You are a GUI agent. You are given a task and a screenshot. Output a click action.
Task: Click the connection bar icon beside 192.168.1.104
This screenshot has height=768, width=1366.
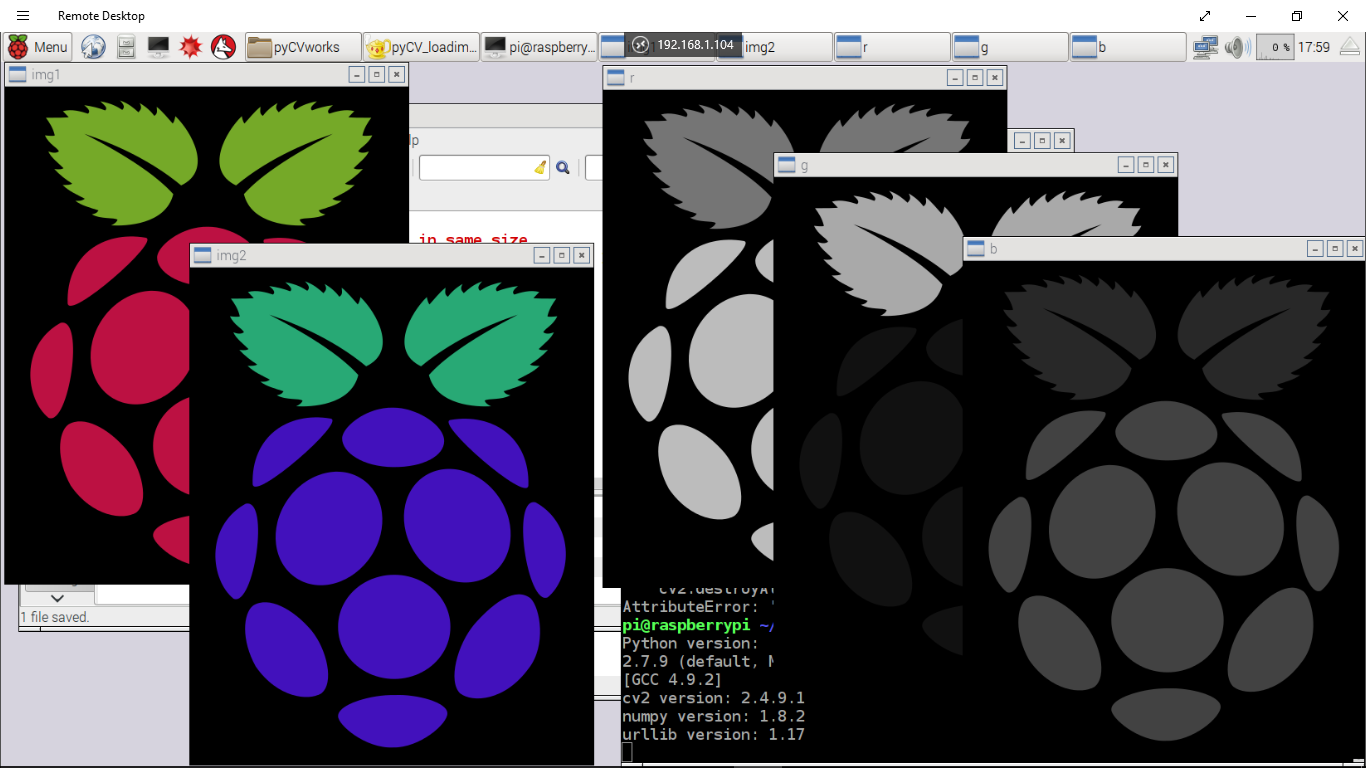tap(640, 45)
